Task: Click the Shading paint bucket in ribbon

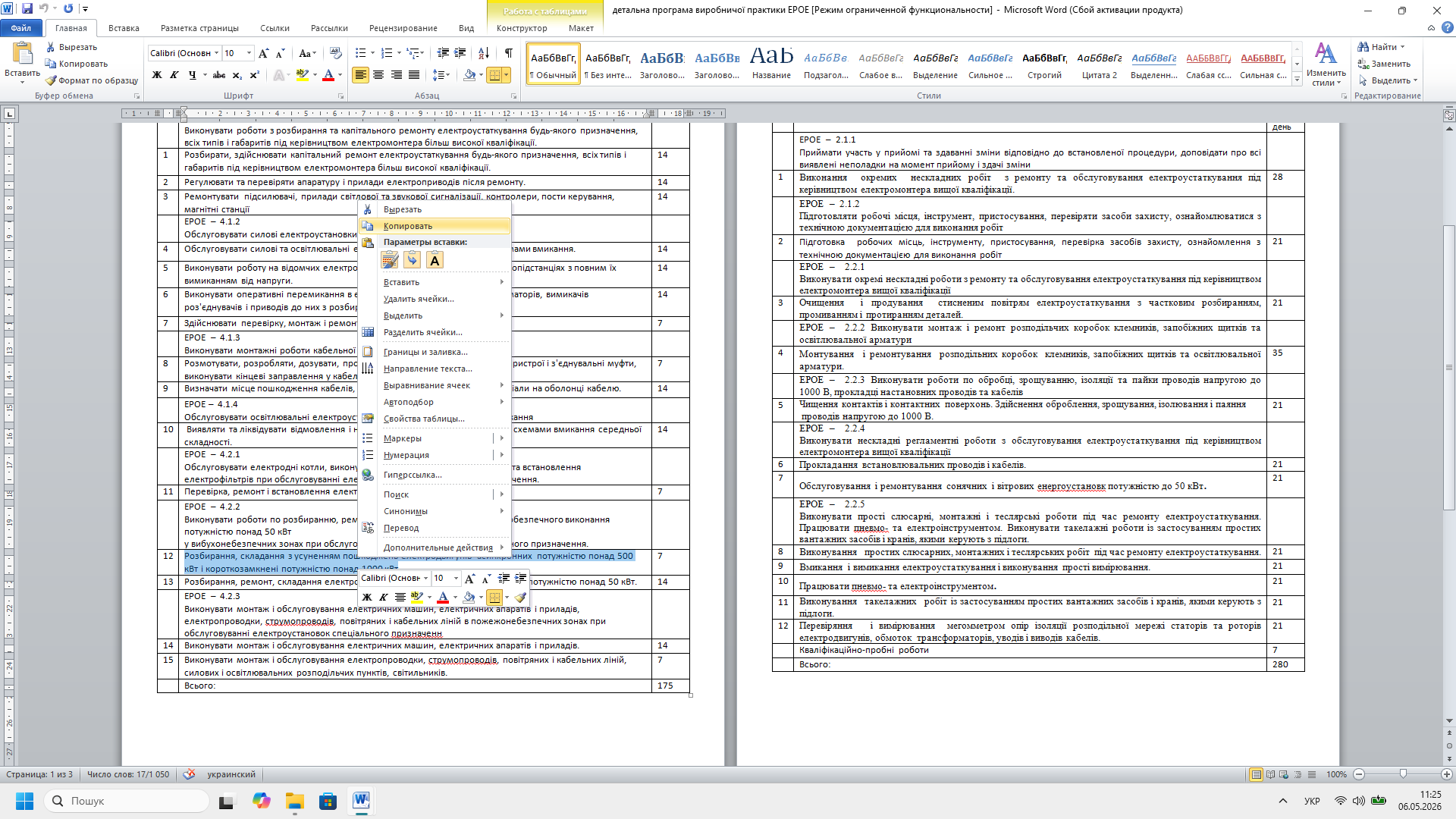Action: point(469,75)
